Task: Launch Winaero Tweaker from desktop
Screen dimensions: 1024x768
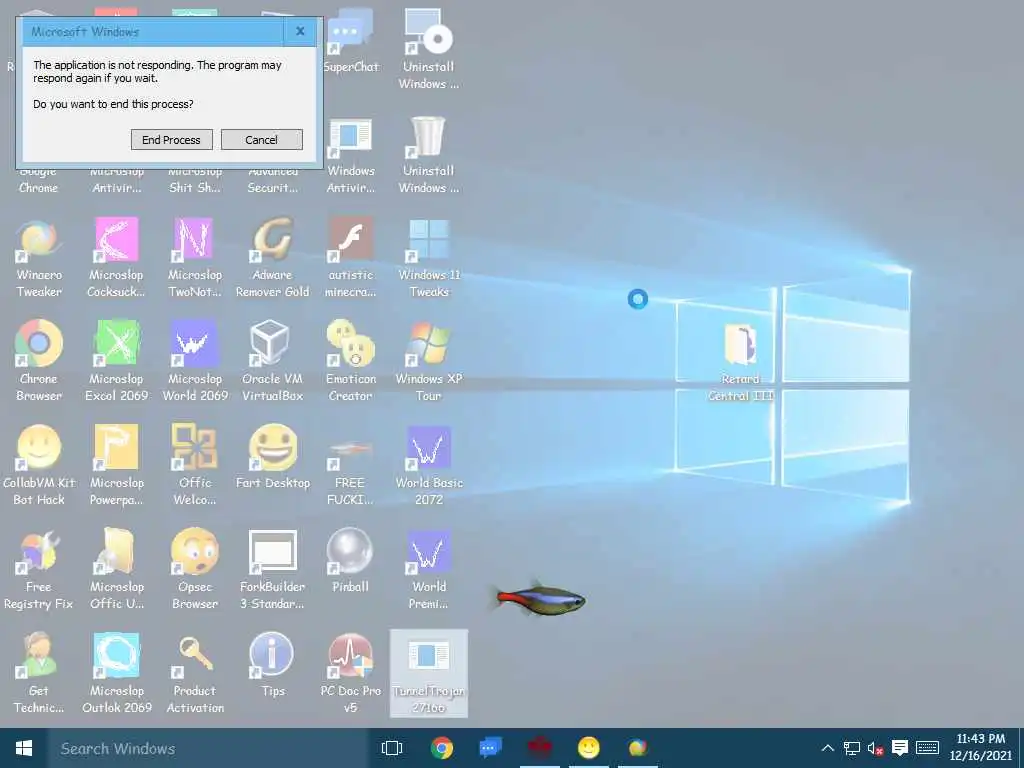Action: point(39,258)
